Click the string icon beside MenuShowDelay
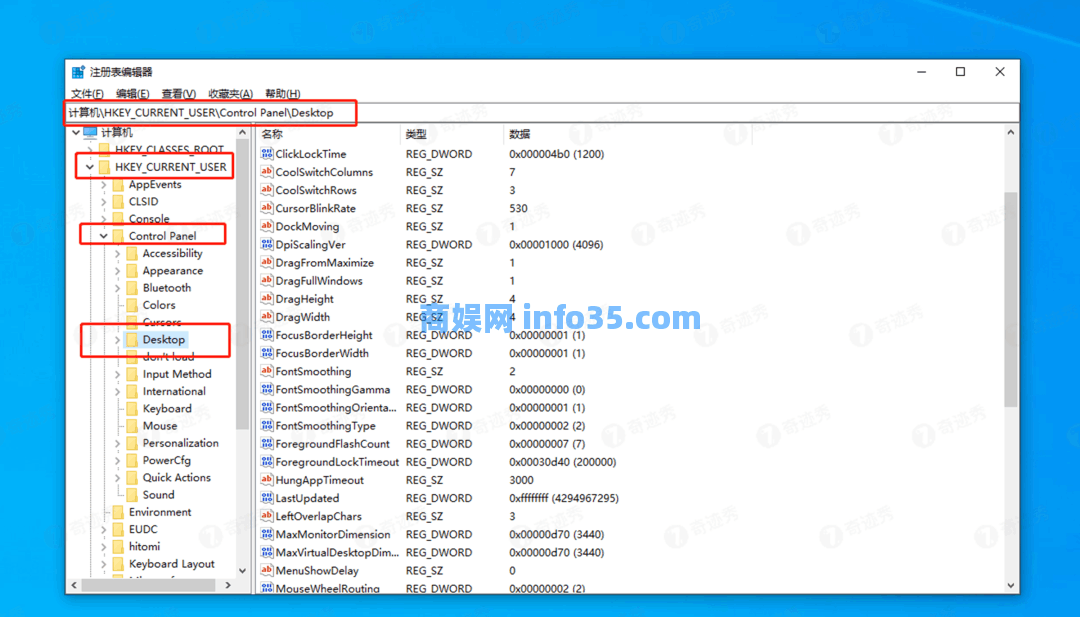This screenshot has width=1080, height=617. click(267, 570)
